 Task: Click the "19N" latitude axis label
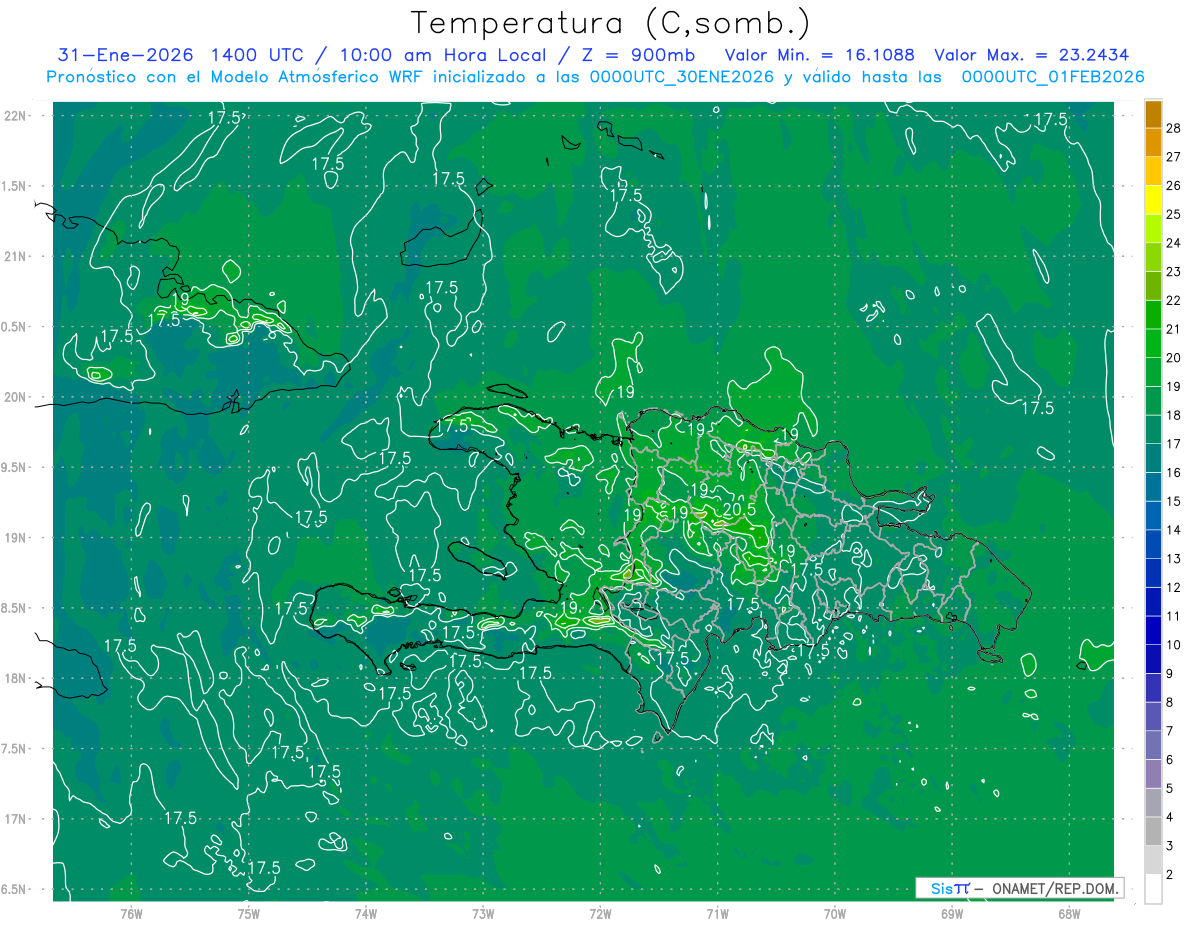(x=15, y=538)
